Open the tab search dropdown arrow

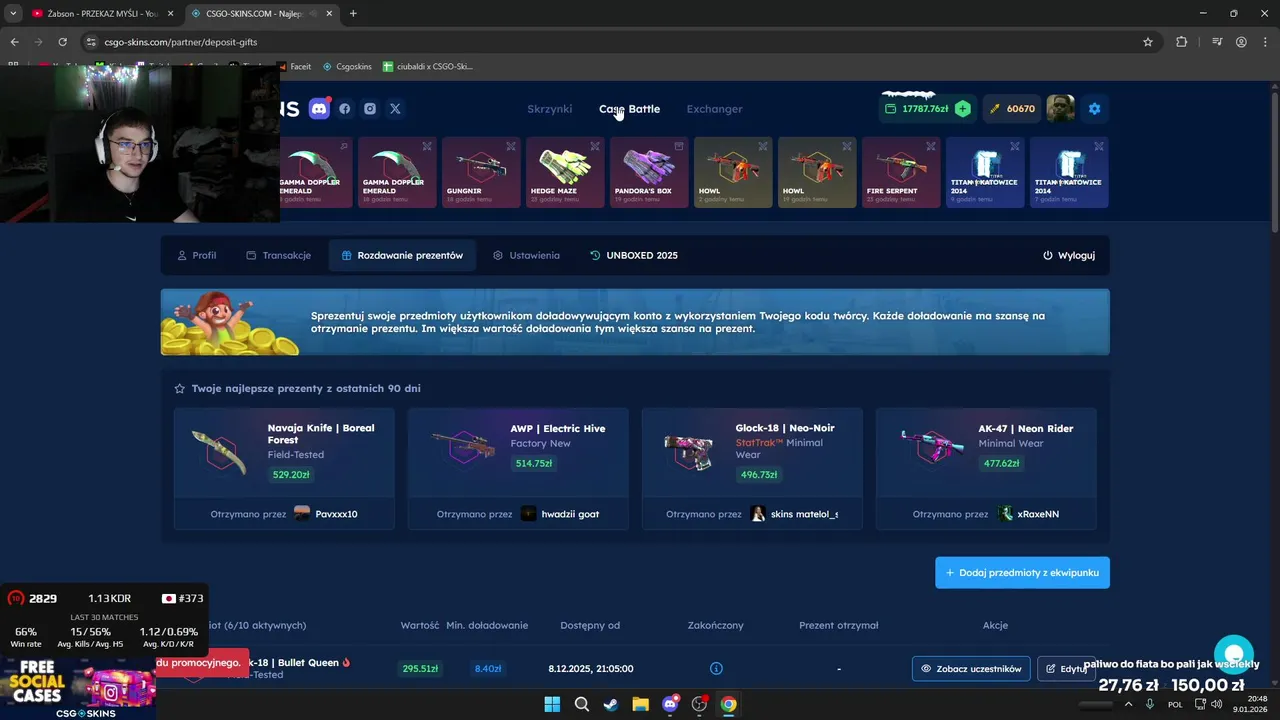(13, 13)
